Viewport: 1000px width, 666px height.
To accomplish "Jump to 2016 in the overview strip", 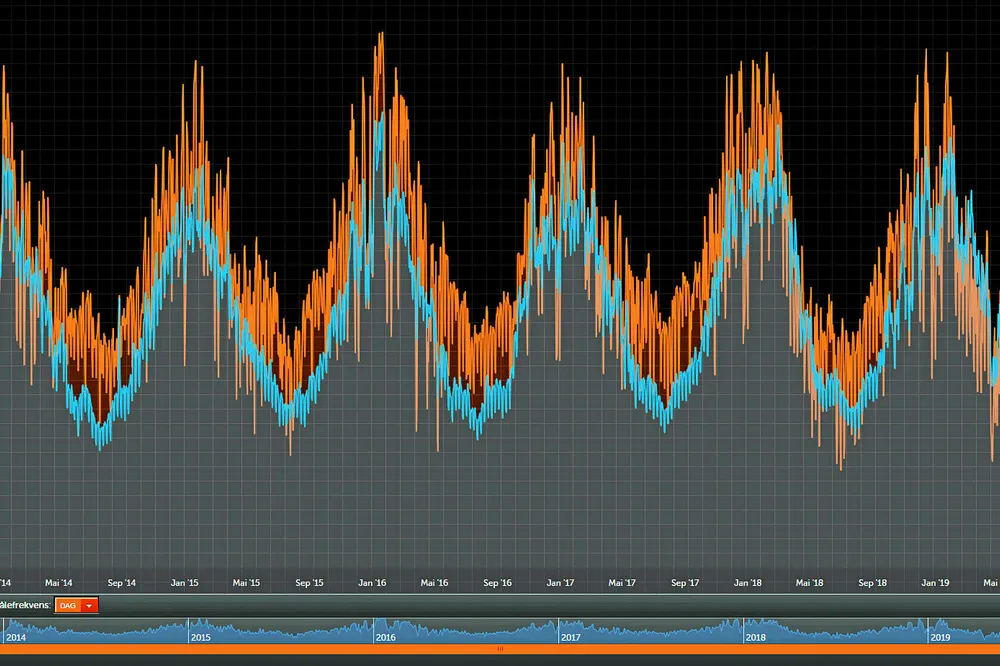I will click(x=386, y=637).
